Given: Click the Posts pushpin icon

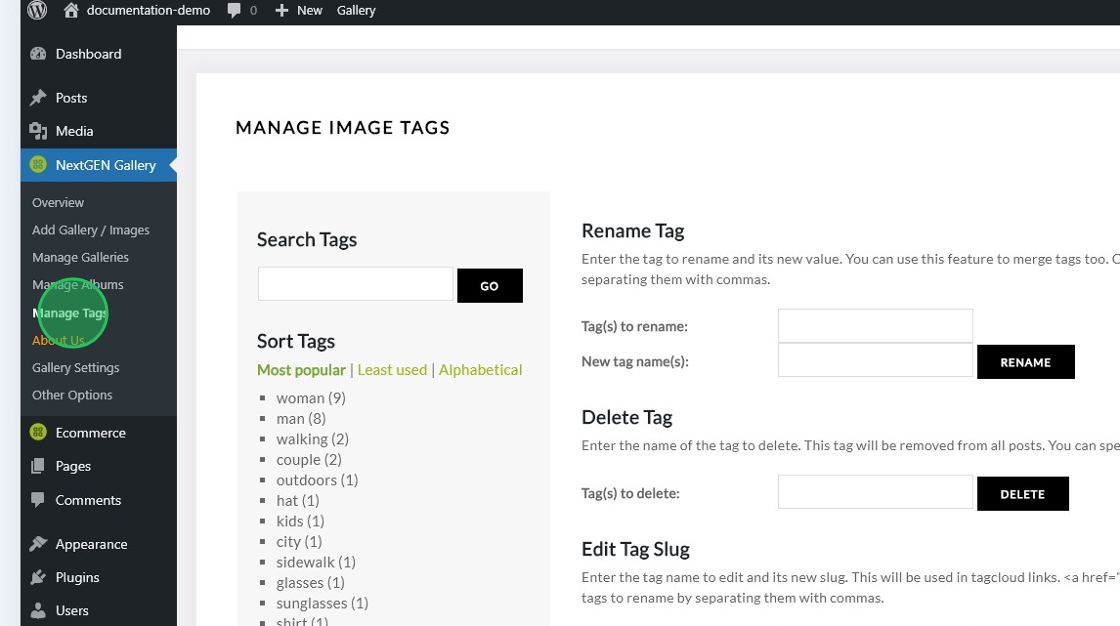Looking at the screenshot, I should pyautogui.click(x=38, y=98).
